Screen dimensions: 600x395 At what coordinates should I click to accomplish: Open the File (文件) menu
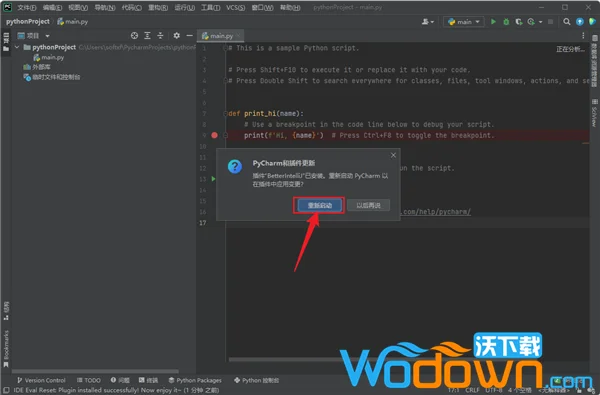[x=26, y=8]
